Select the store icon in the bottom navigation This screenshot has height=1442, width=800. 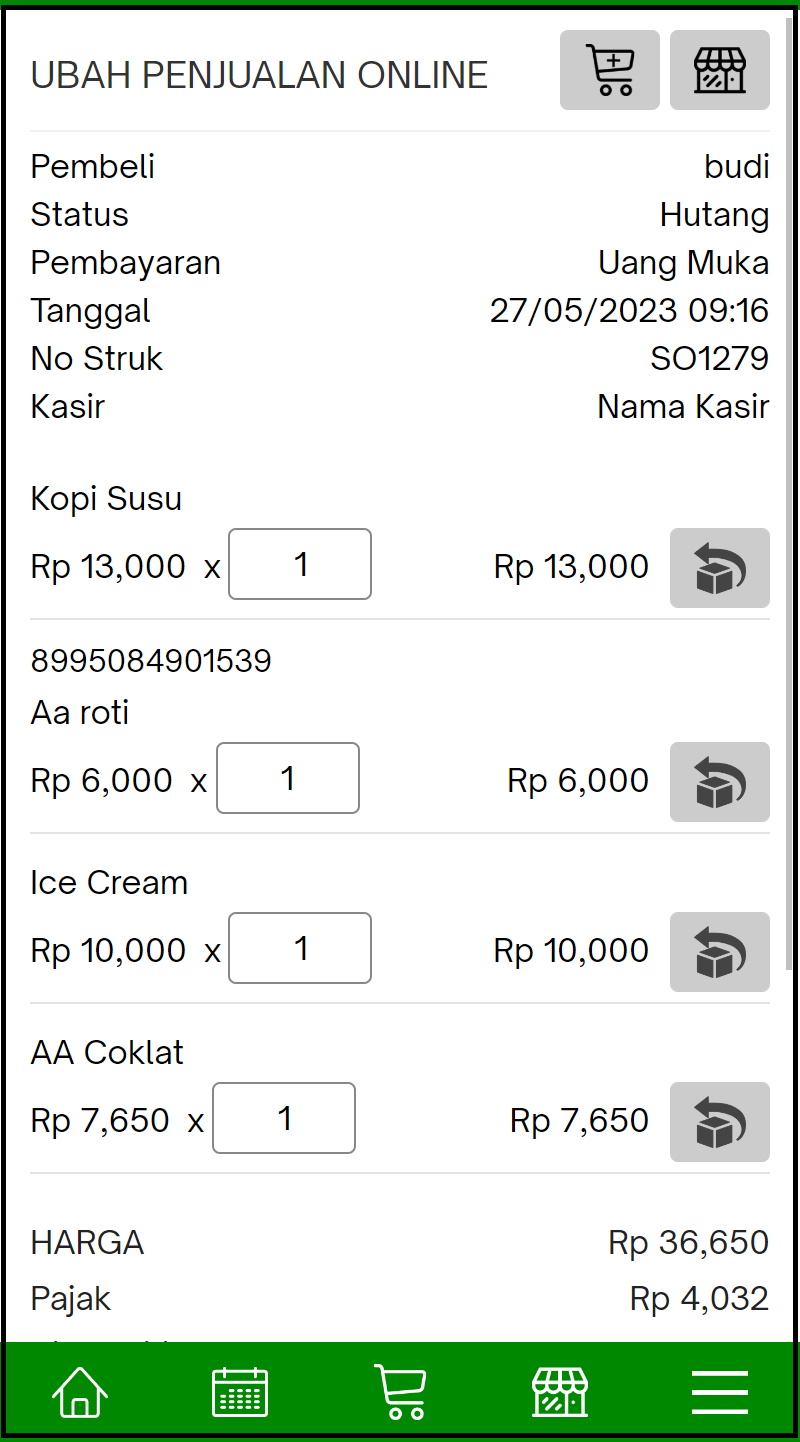559,1391
